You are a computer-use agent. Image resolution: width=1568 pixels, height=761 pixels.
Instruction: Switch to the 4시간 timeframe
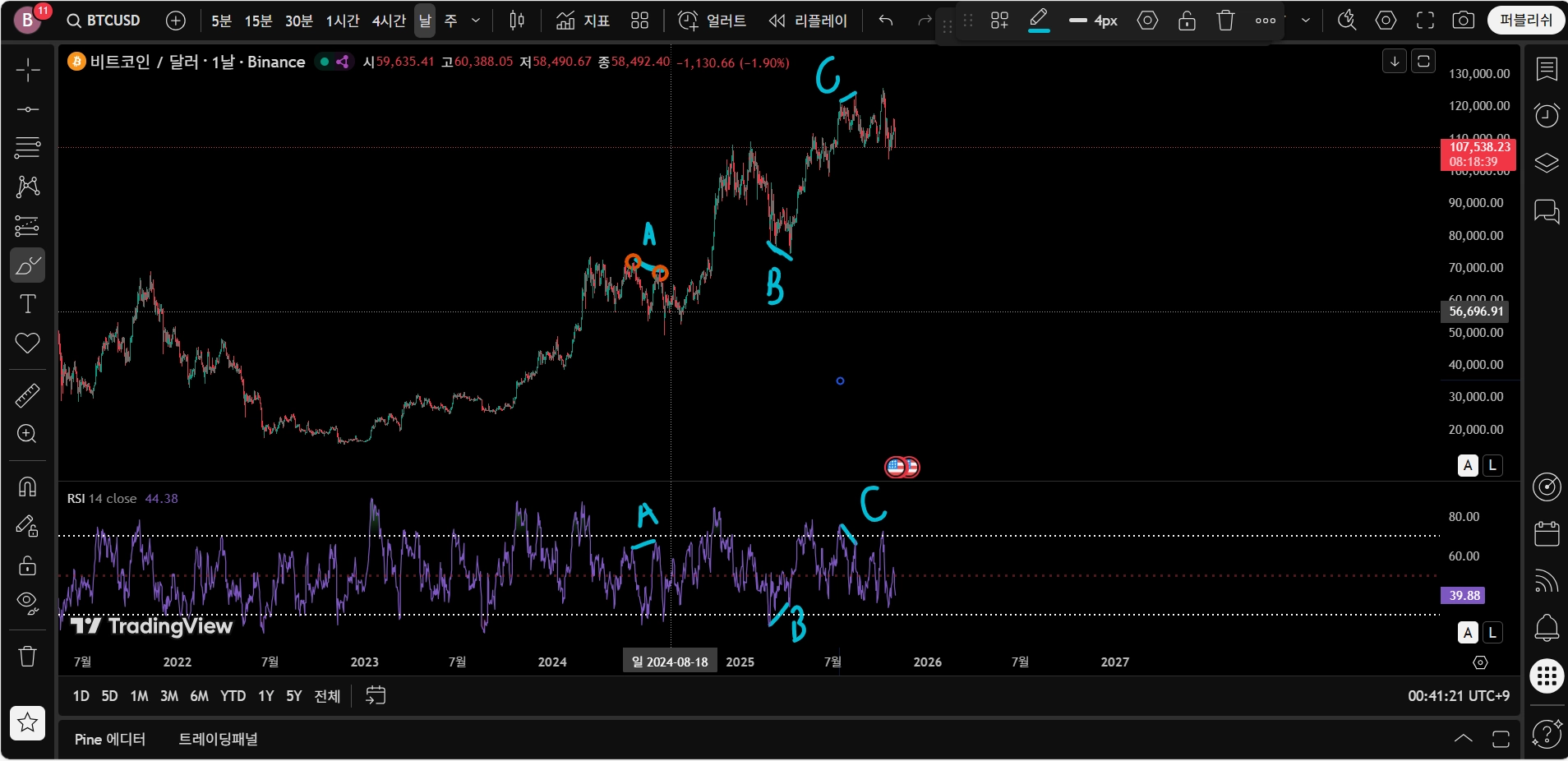click(x=389, y=21)
